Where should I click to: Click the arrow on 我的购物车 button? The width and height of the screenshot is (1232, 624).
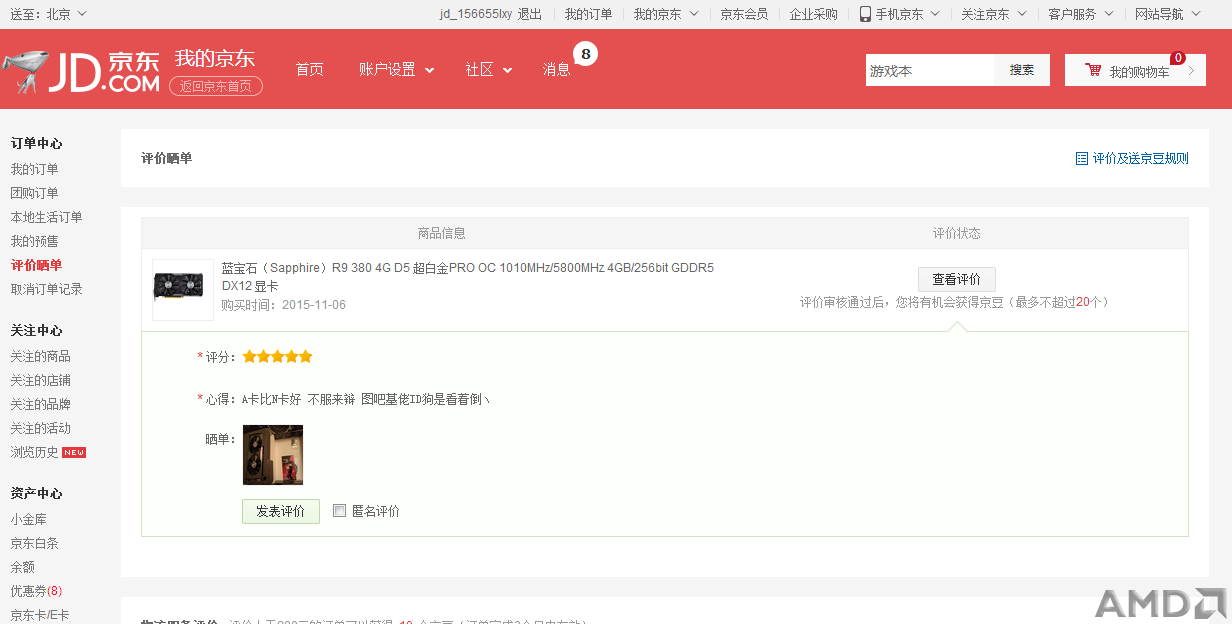pos(1191,71)
